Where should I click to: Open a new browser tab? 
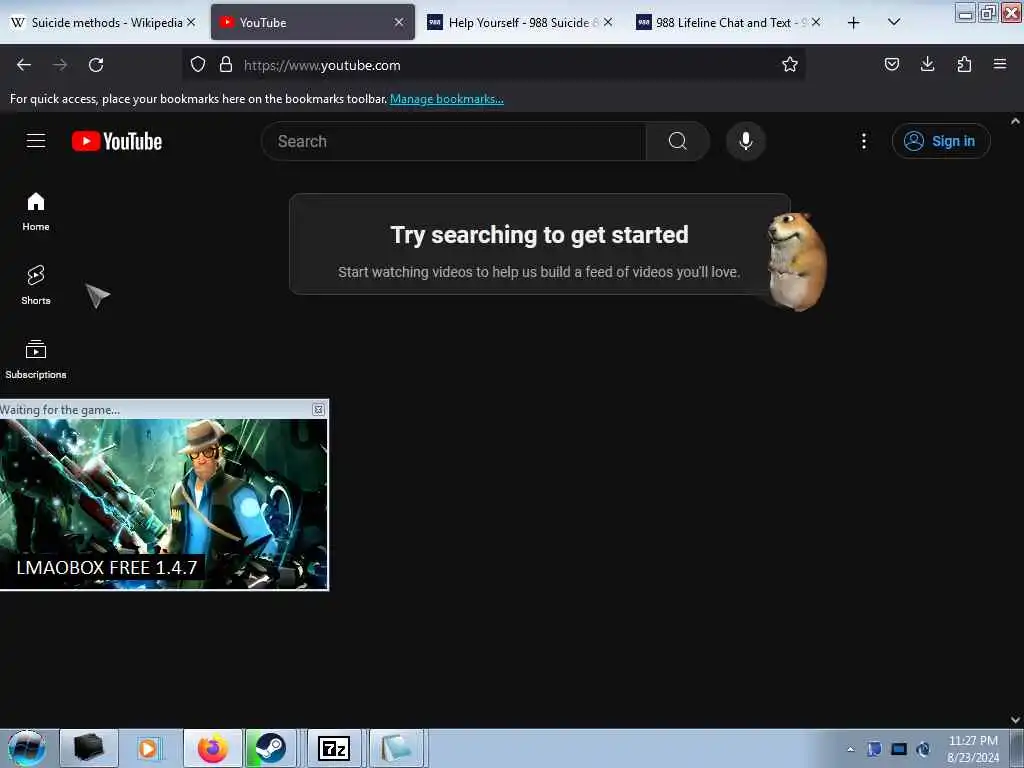[853, 23]
